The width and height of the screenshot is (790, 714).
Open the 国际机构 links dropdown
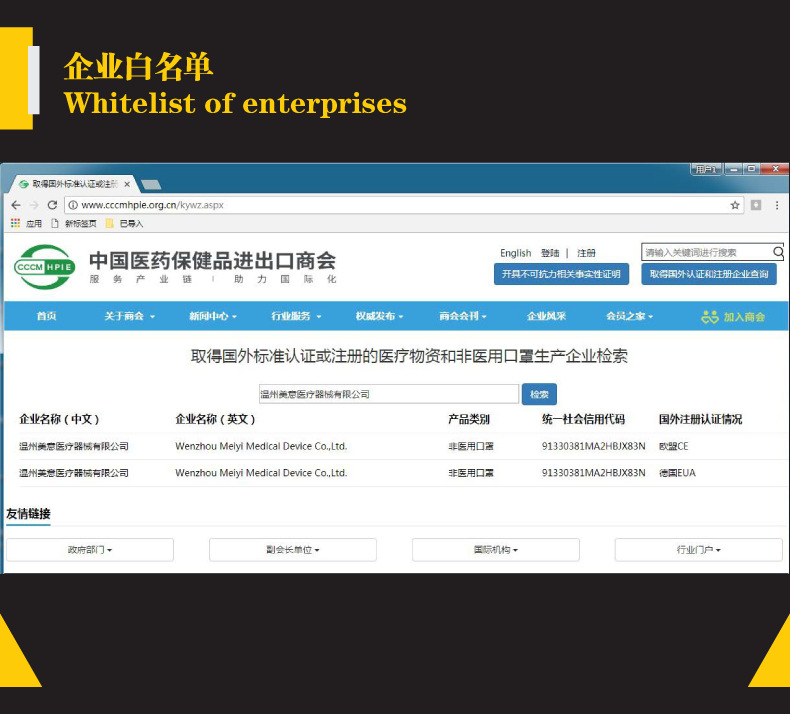[495, 550]
